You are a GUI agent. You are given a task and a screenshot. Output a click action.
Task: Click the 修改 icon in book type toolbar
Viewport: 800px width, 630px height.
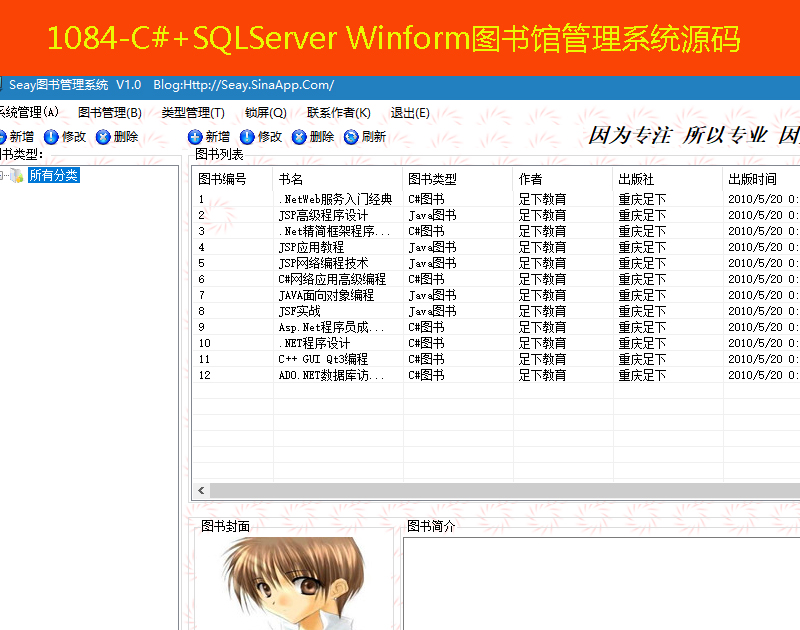coord(51,137)
